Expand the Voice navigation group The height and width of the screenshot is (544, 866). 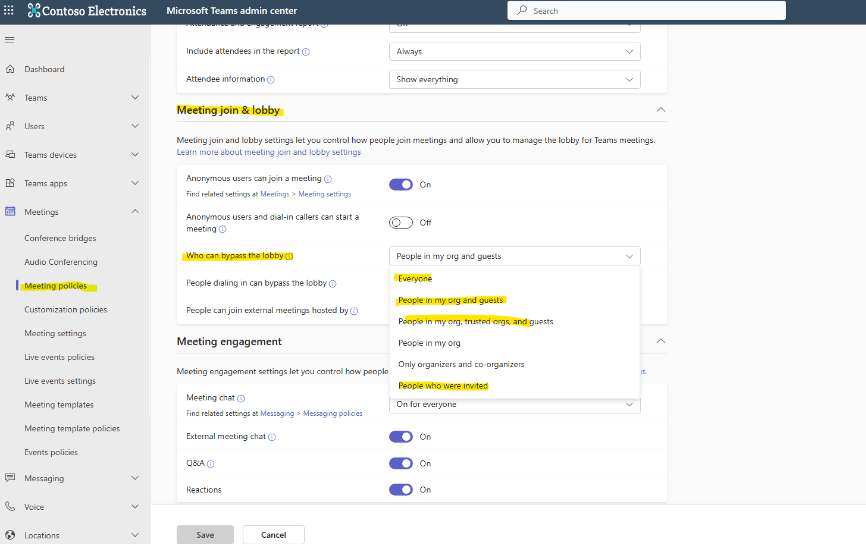pos(135,506)
